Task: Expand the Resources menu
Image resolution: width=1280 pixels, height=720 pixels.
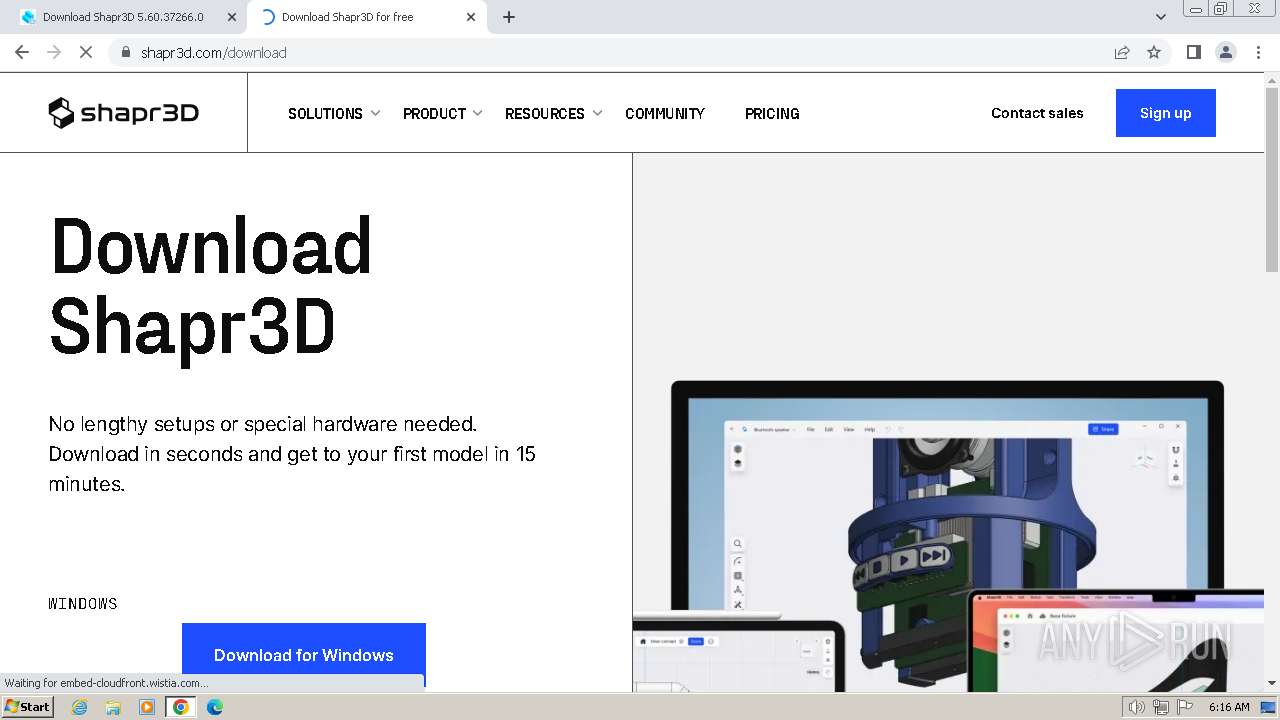Action: click(553, 113)
